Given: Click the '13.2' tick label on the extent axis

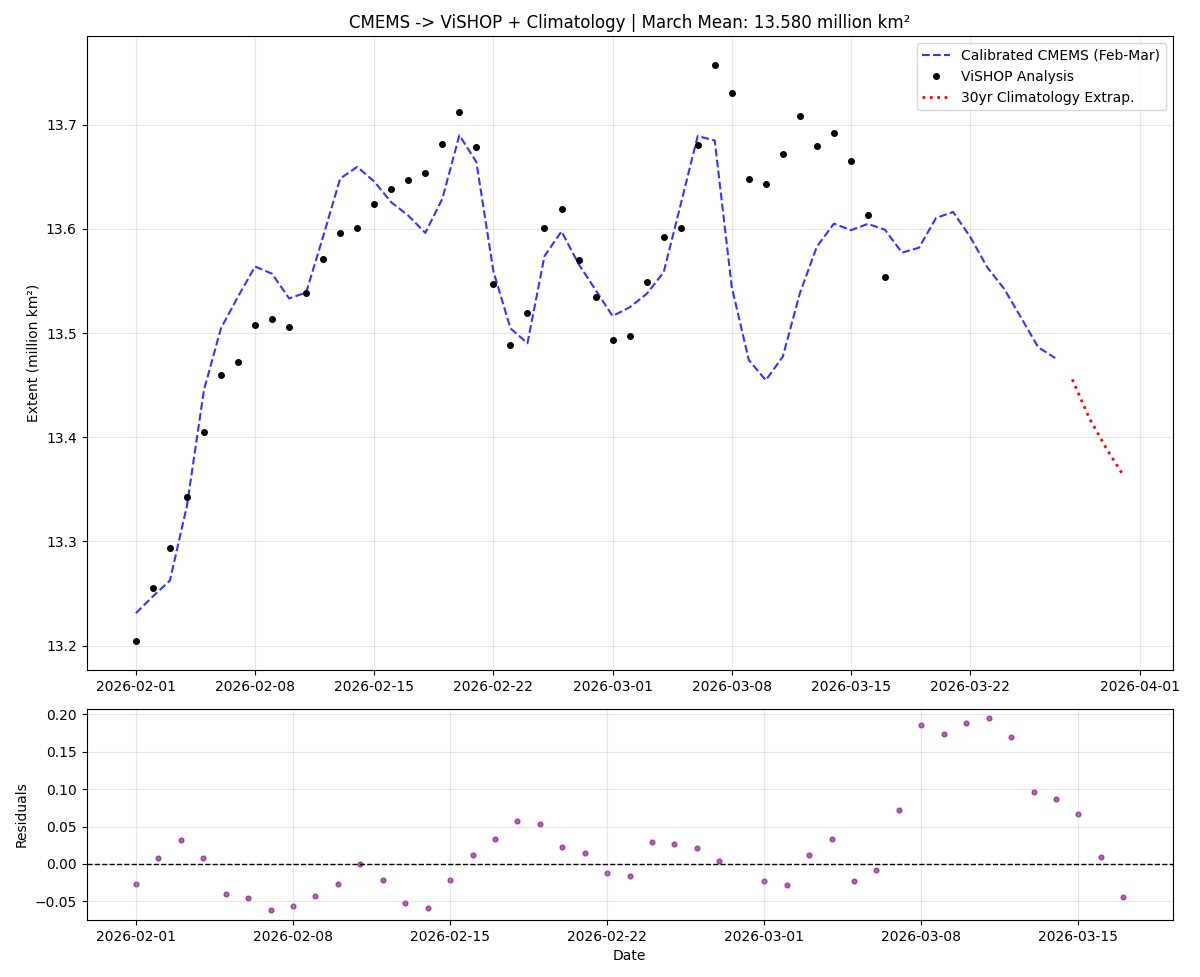Looking at the screenshot, I should (x=64, y=646).
